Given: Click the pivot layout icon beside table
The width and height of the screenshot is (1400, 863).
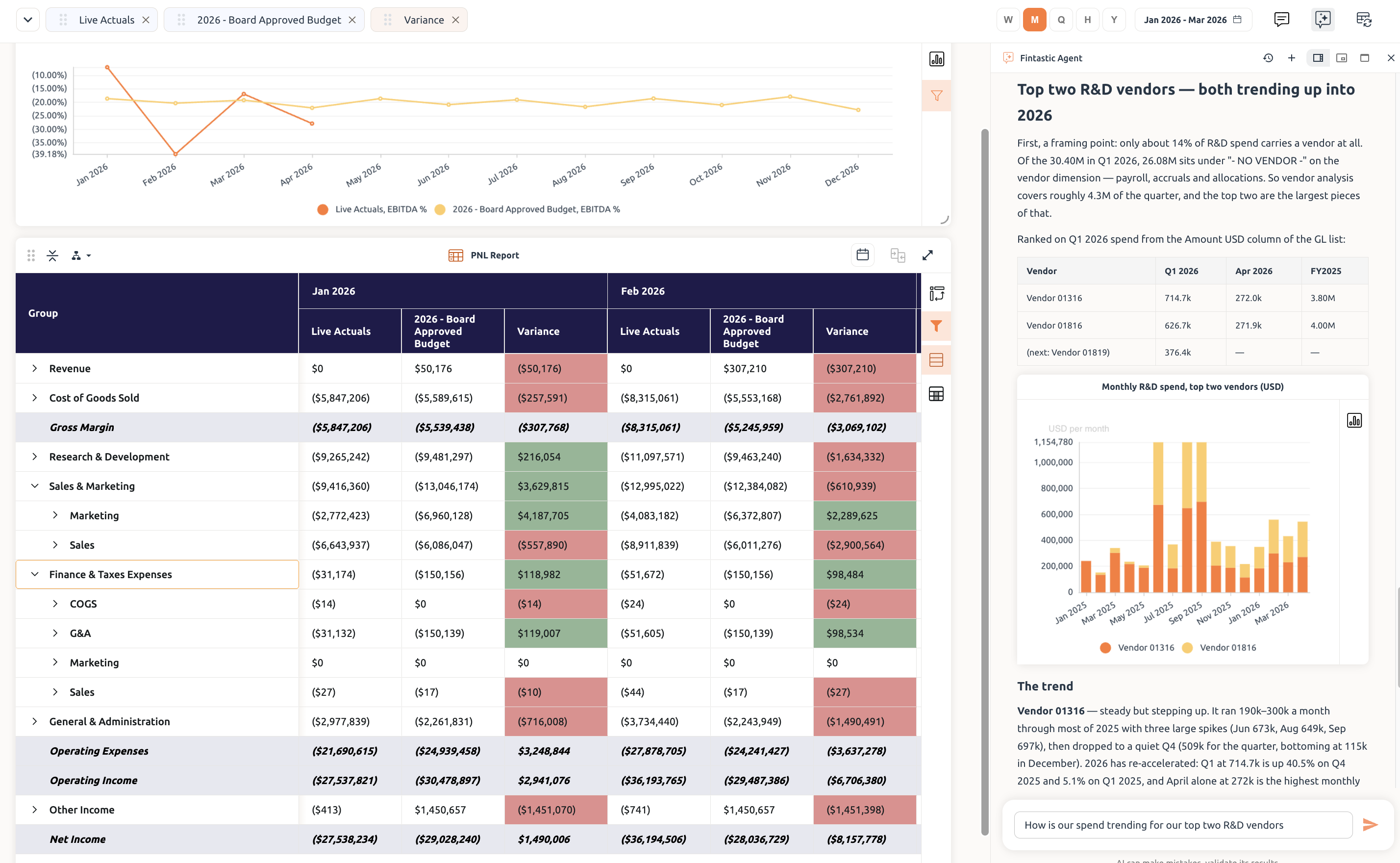Looking at the screenshot, I should 936,293.
